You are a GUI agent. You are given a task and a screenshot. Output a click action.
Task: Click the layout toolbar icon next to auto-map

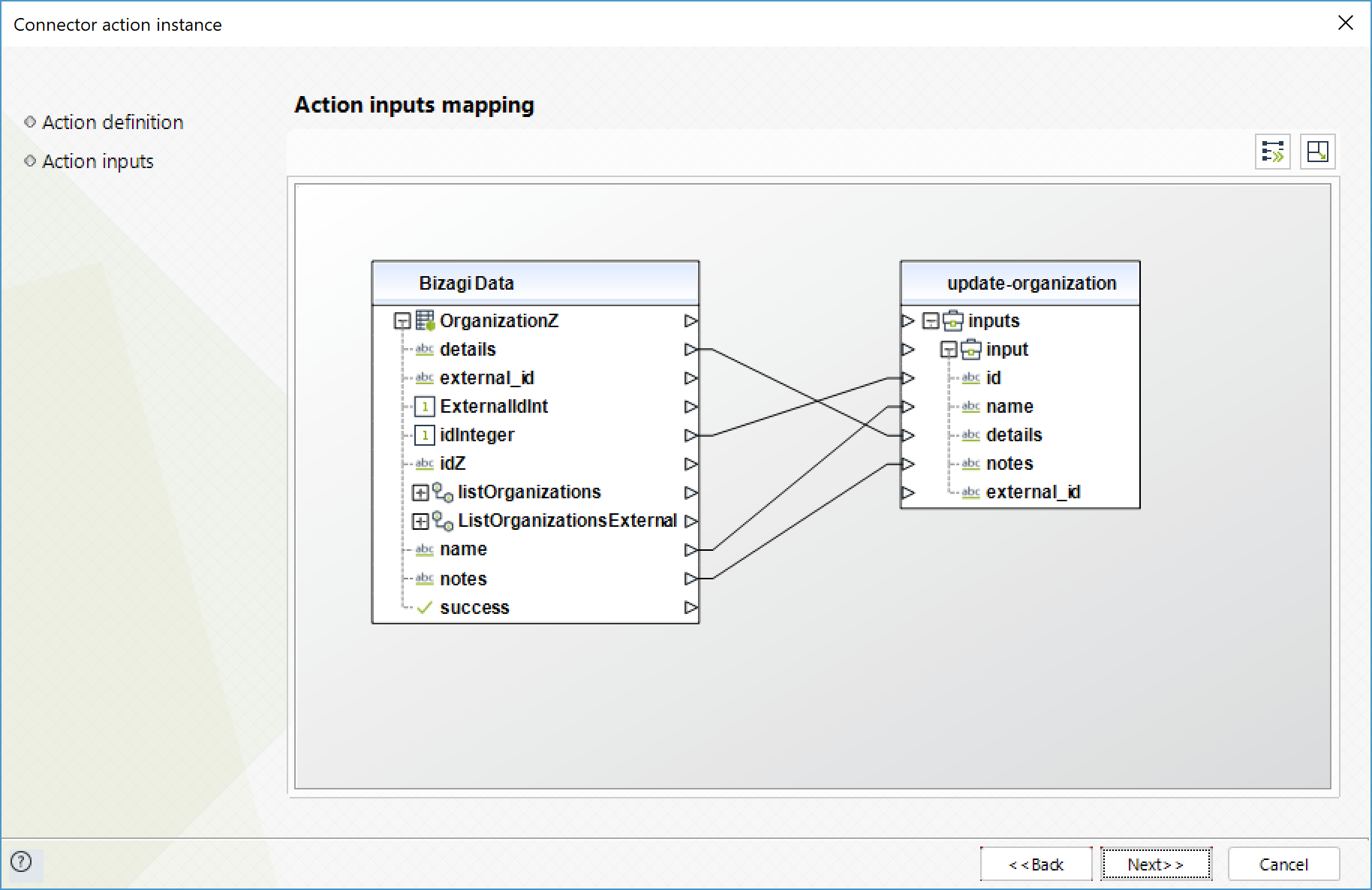pyautogui.click(x=1318, y=152)
